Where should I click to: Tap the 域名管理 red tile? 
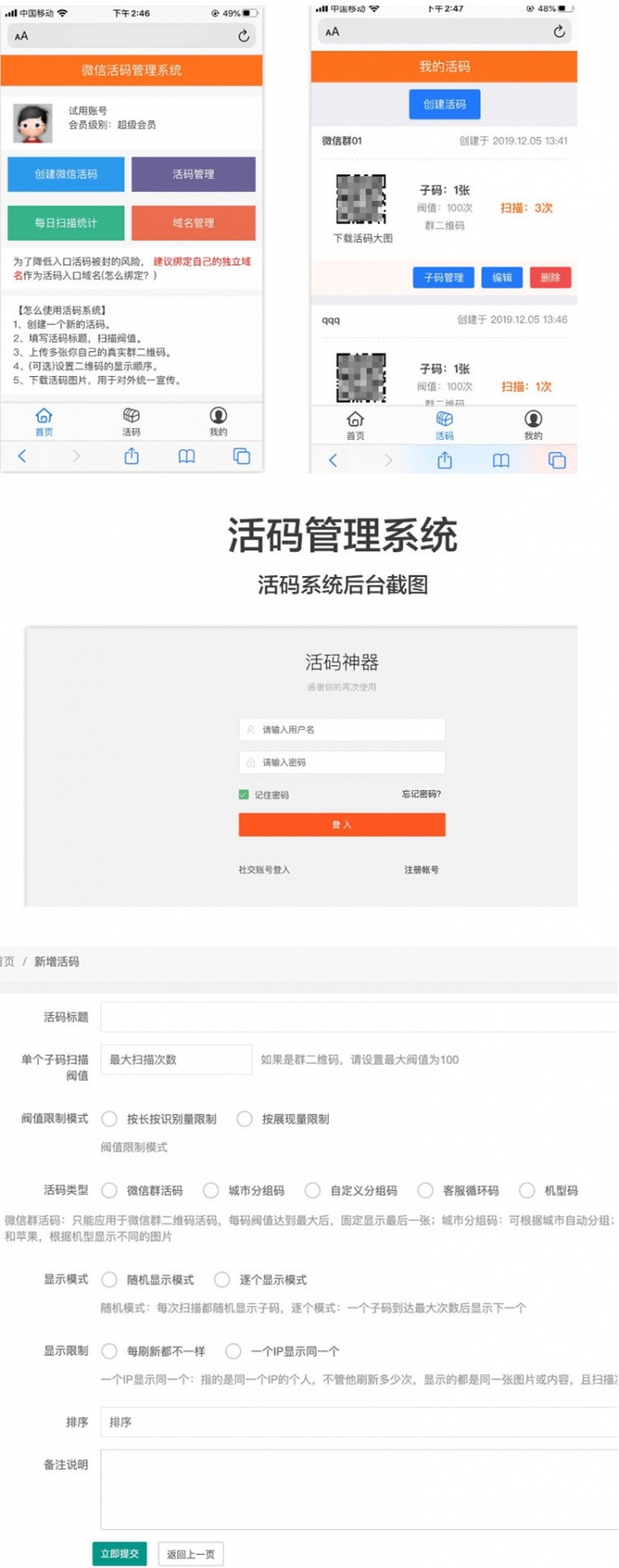coord(194,223)
